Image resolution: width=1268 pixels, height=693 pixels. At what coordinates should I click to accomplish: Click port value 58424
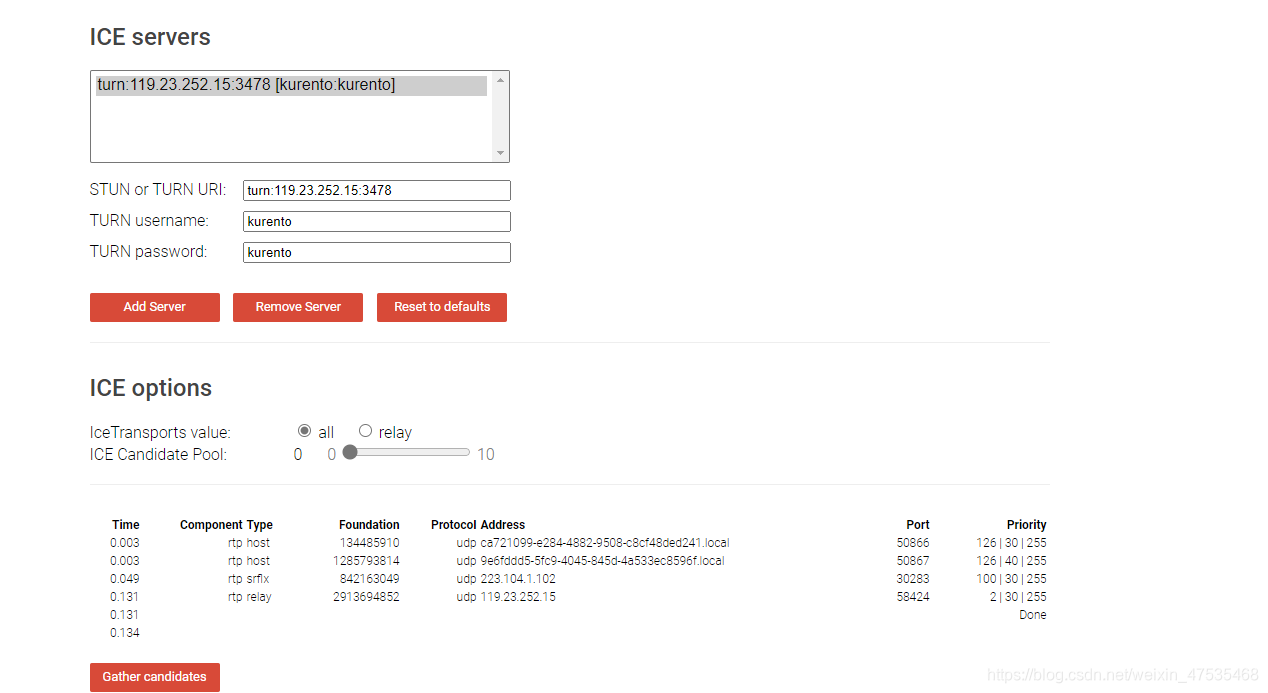(x=913, y=597)
